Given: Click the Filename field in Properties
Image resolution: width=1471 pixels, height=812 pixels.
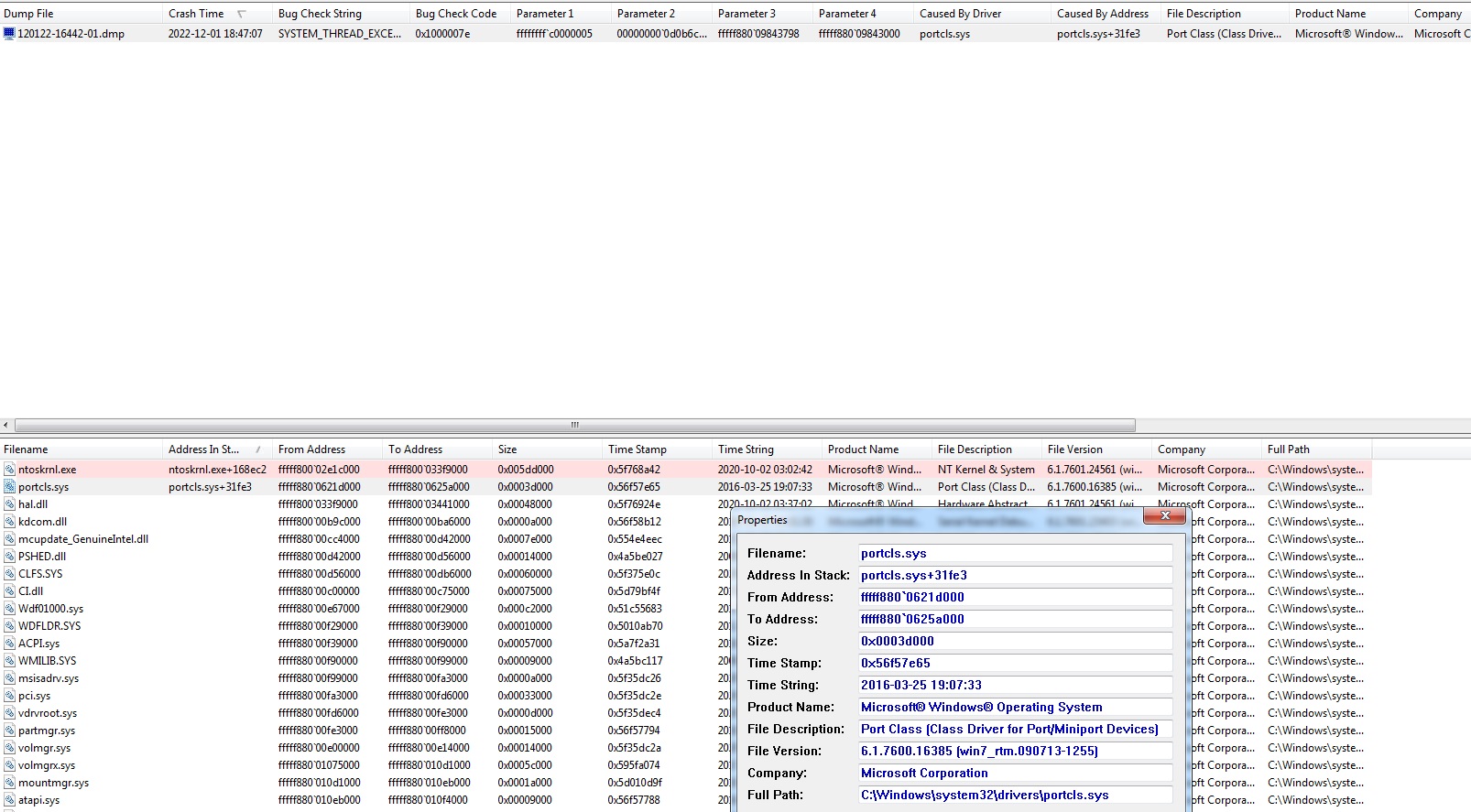Looking at the screenshot, I should [1016, 554].
